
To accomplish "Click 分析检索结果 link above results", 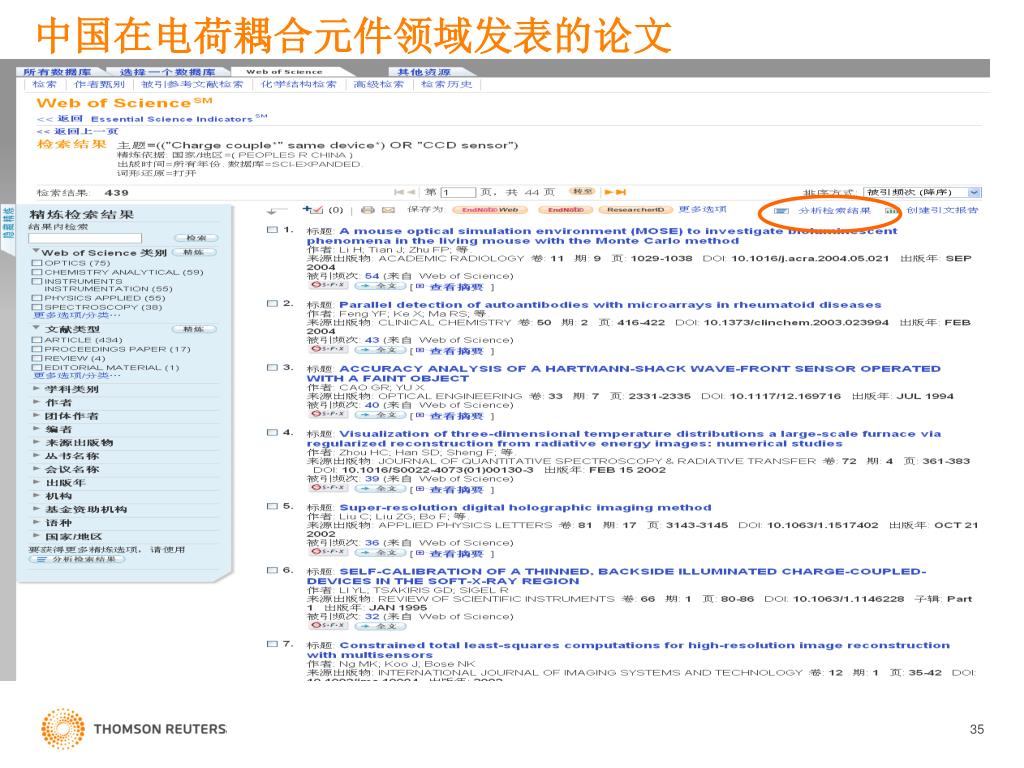I will point(835,210).
